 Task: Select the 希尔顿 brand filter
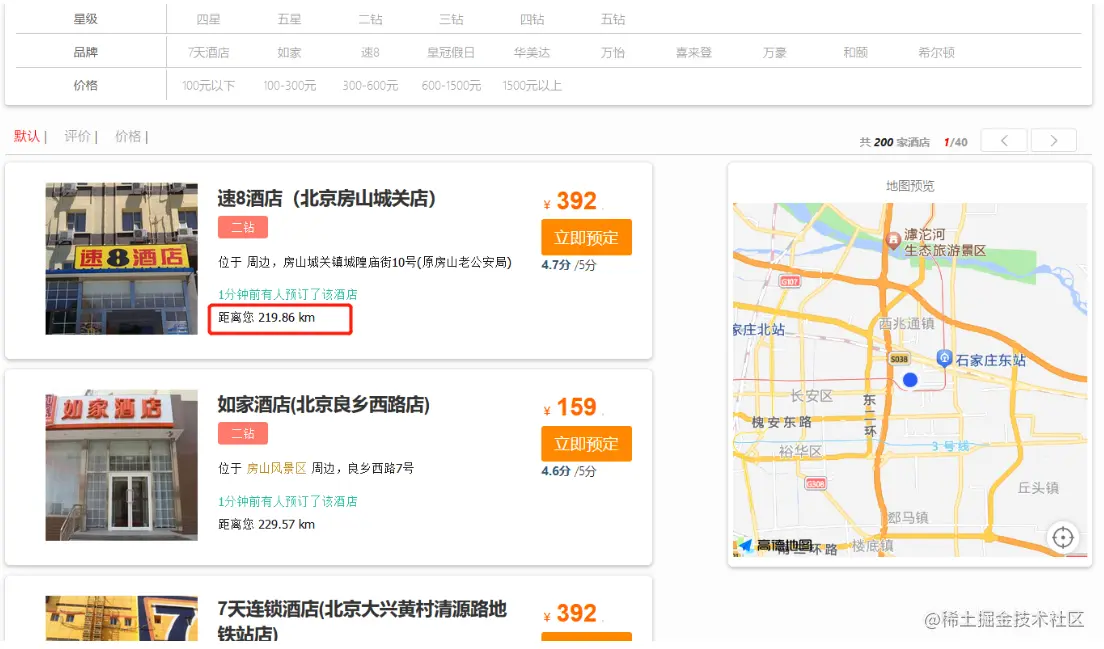click(x=936, y=53)
